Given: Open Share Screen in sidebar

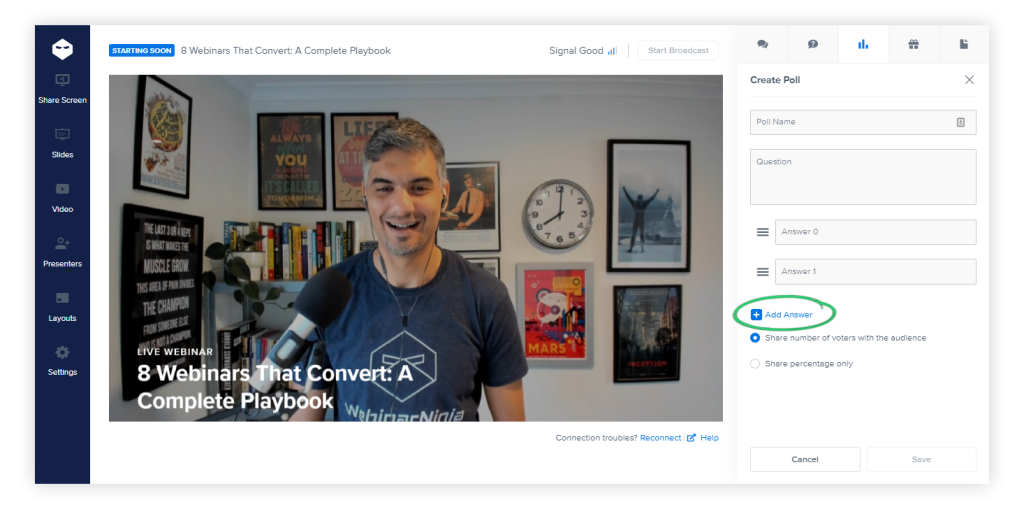Looking at the screenshot, I should point(62,89).
